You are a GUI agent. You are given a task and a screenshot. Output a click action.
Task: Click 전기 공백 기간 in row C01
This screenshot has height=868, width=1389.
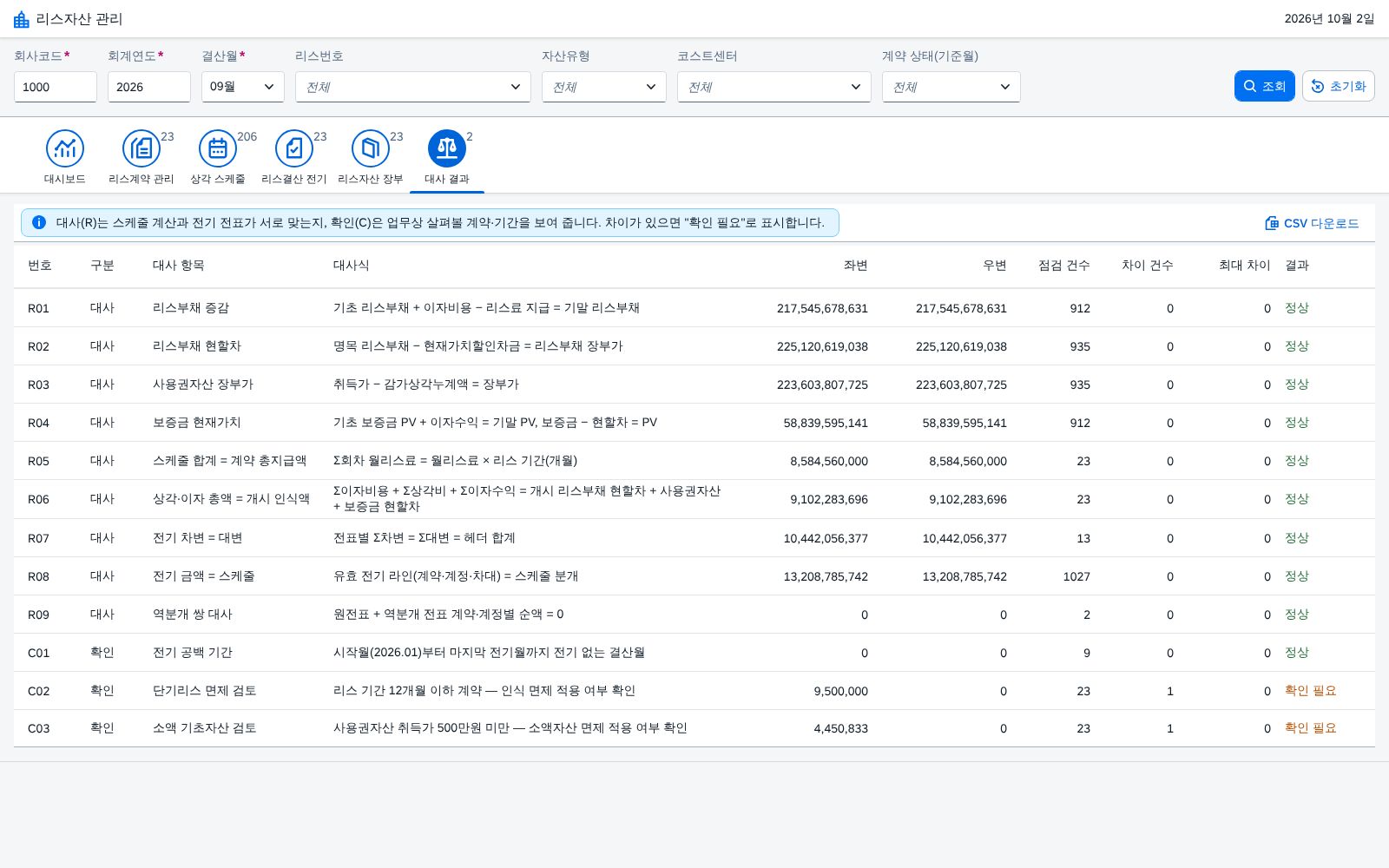pos(193,653)
